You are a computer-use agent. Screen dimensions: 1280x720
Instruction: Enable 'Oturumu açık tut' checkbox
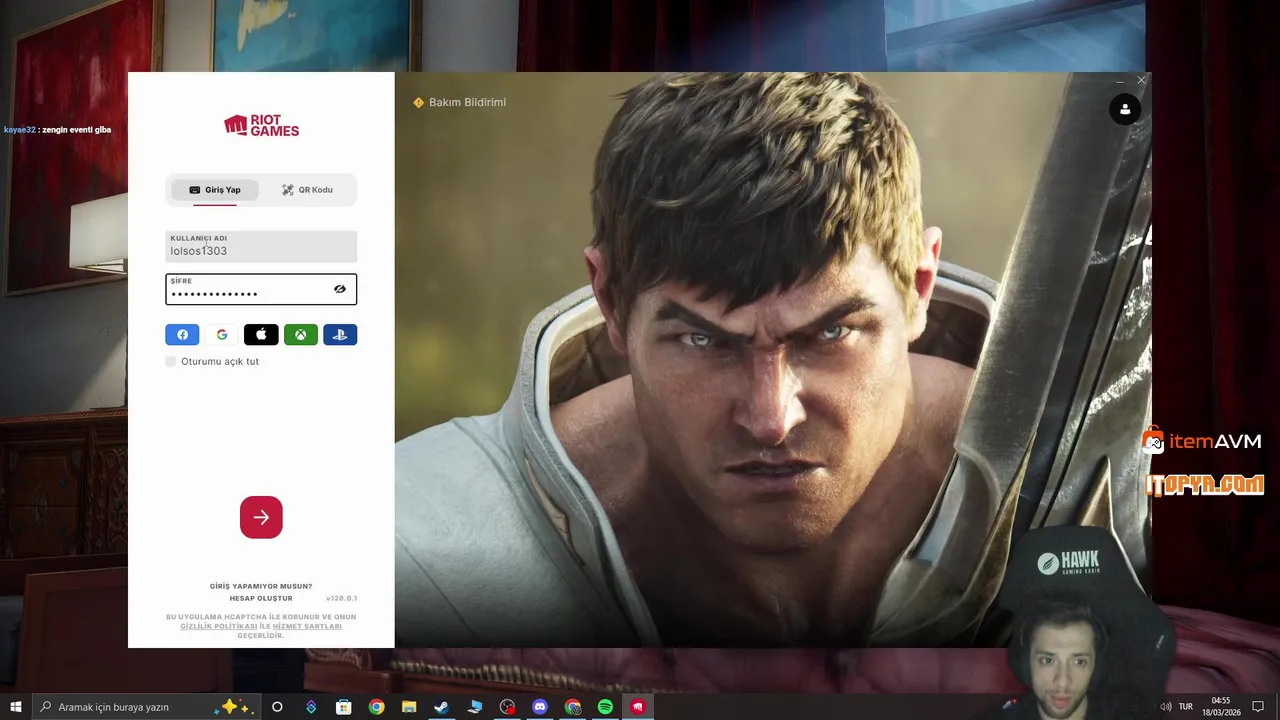point(171,361)
